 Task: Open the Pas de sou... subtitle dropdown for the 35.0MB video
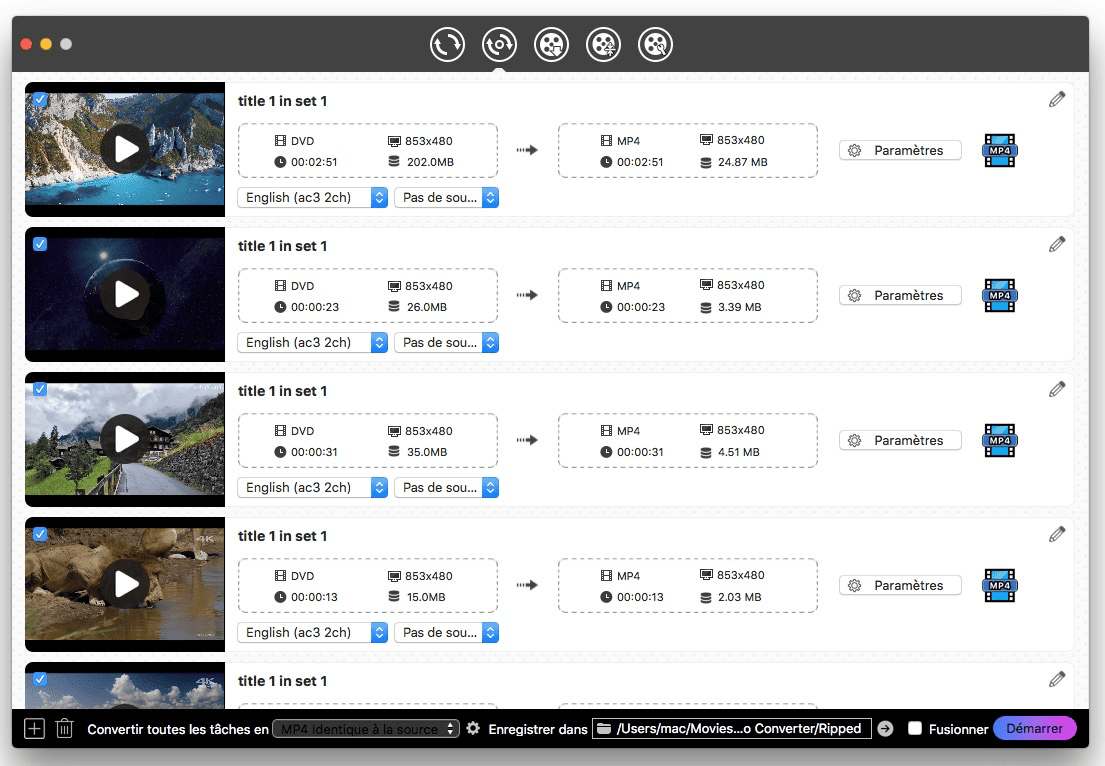pos(446,488)
